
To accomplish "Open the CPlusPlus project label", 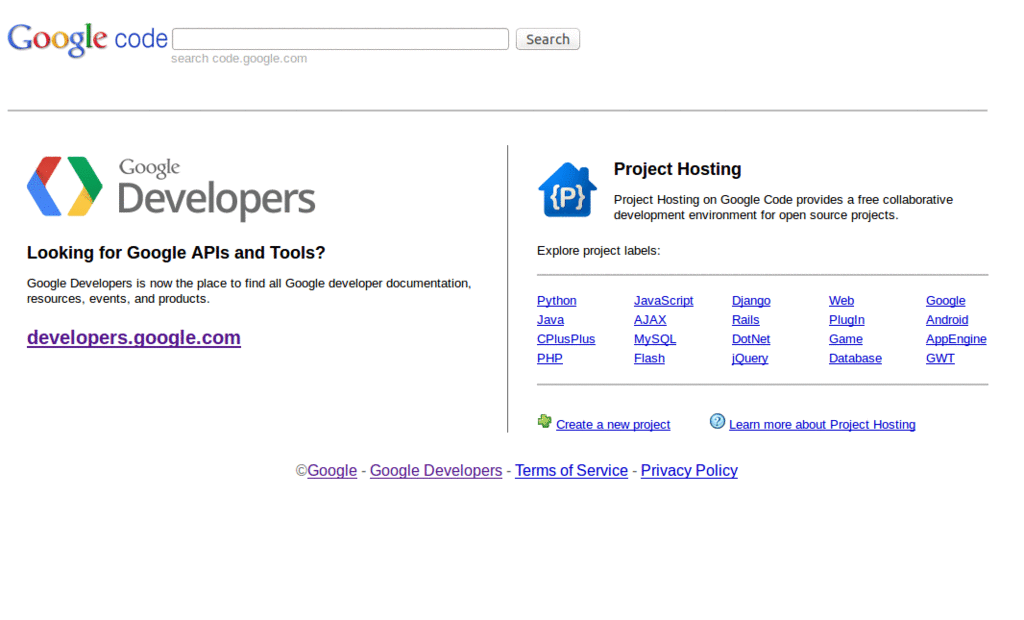I will point(566,339).
